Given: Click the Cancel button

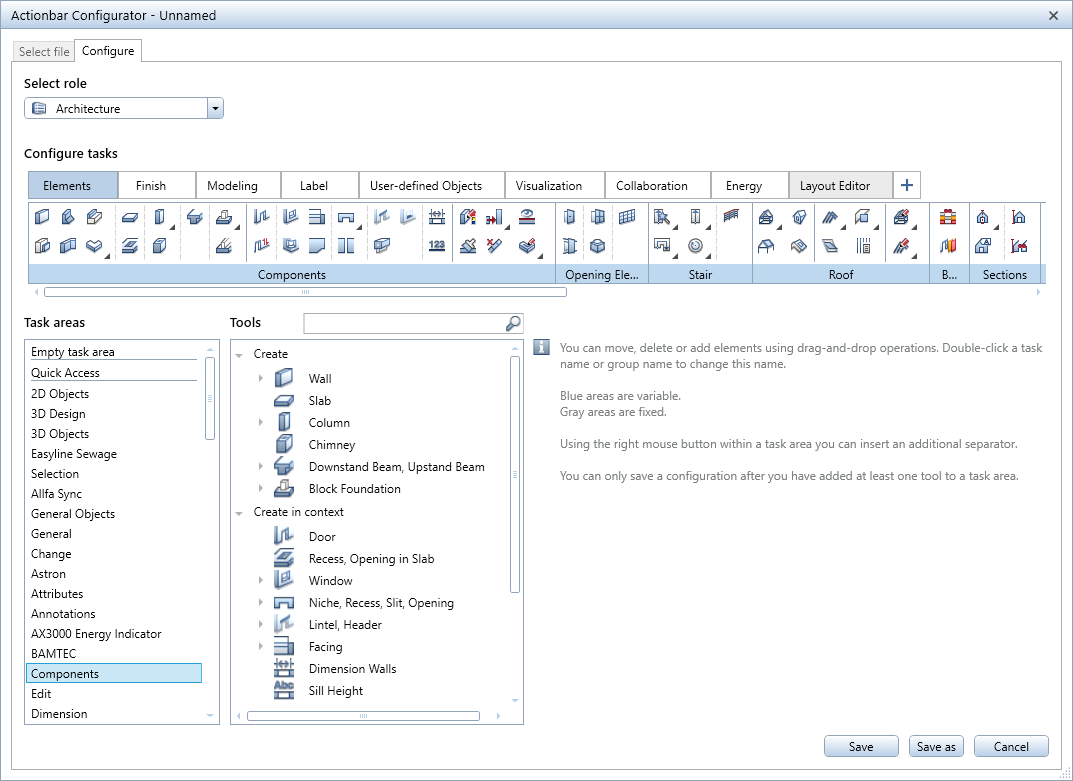Looking at the screenshot, I should pos(1010,746).
